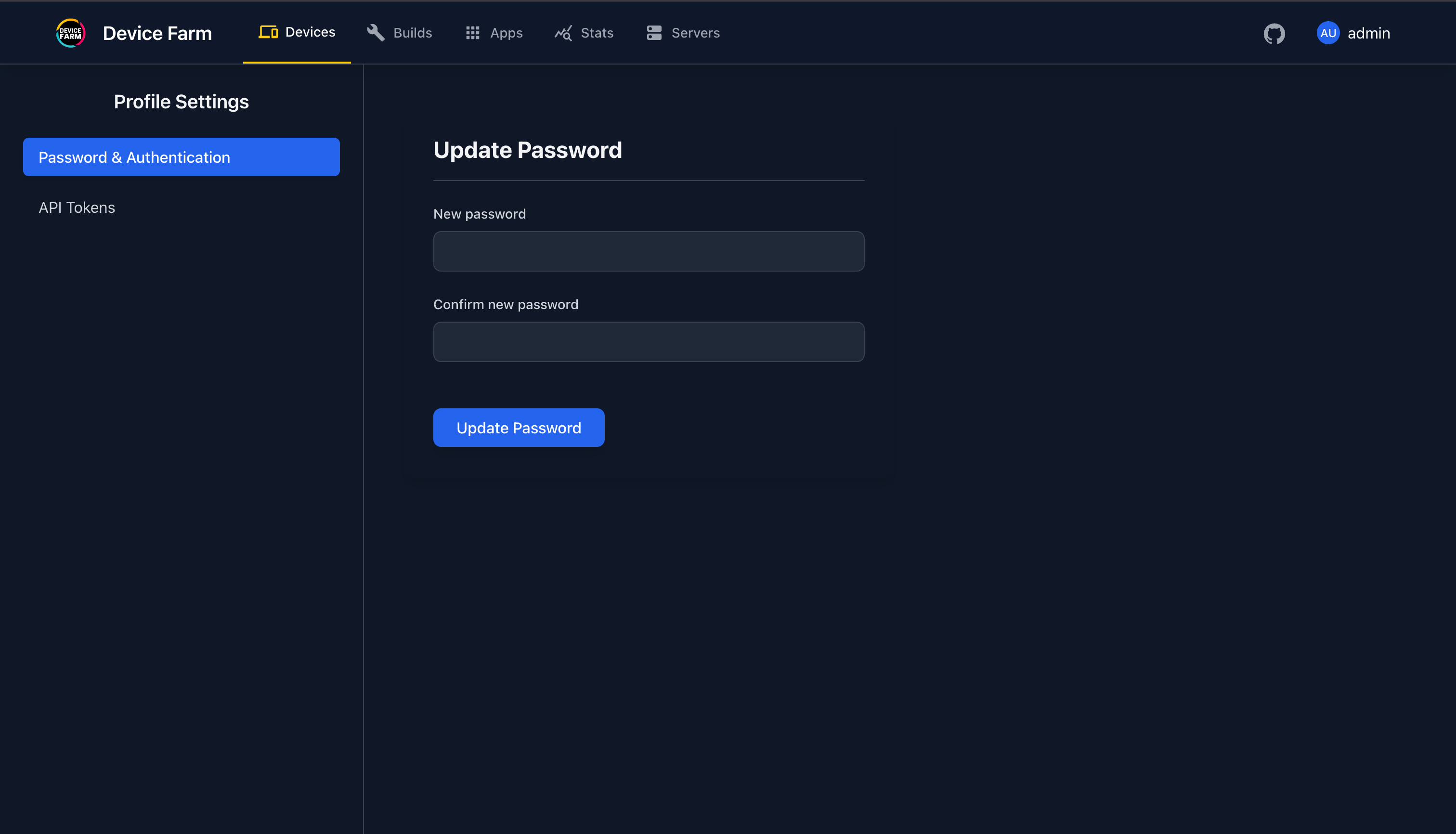
Task: Open the AU admin avatar
Action: pos(1328,33)
